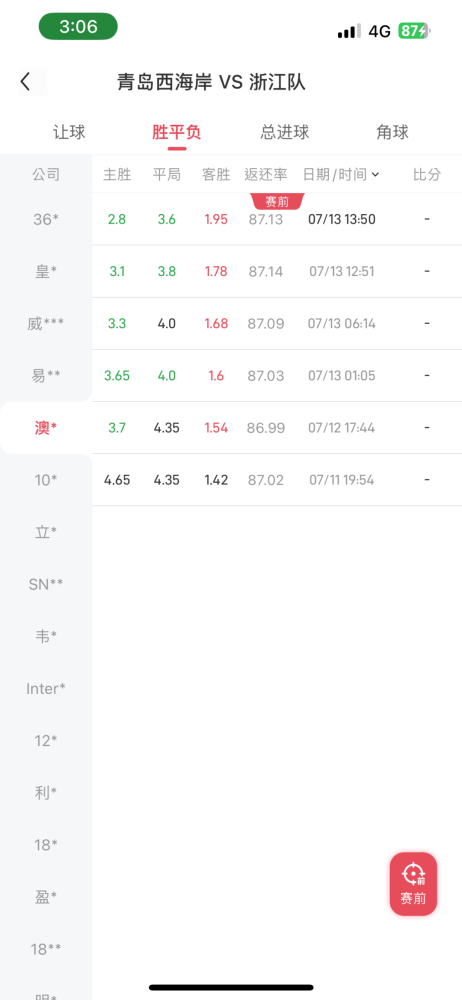Switch to the 让球 tab
Viewport: 462px width, 1000px height.
69,132
